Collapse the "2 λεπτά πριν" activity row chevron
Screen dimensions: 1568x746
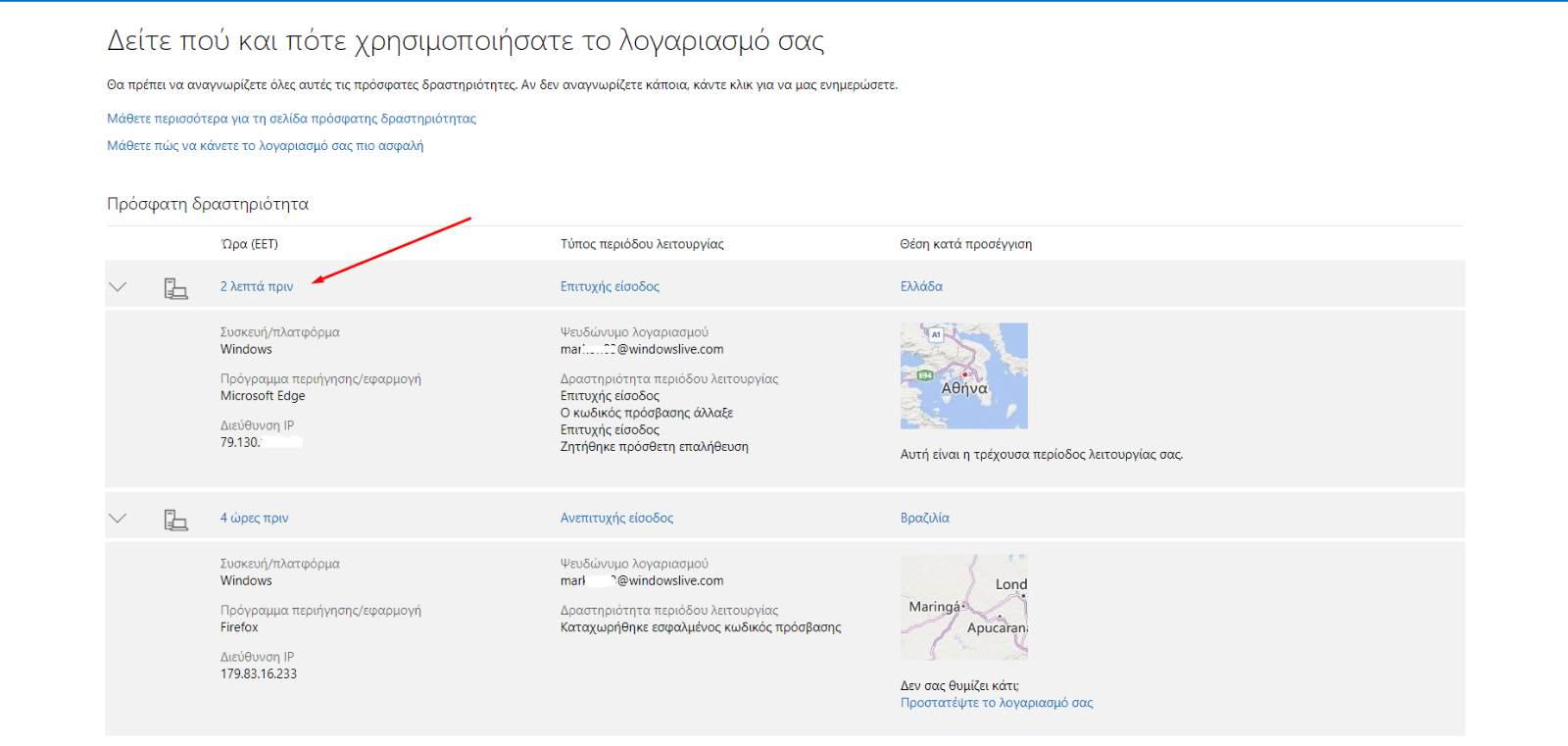[x=118, y=287]
